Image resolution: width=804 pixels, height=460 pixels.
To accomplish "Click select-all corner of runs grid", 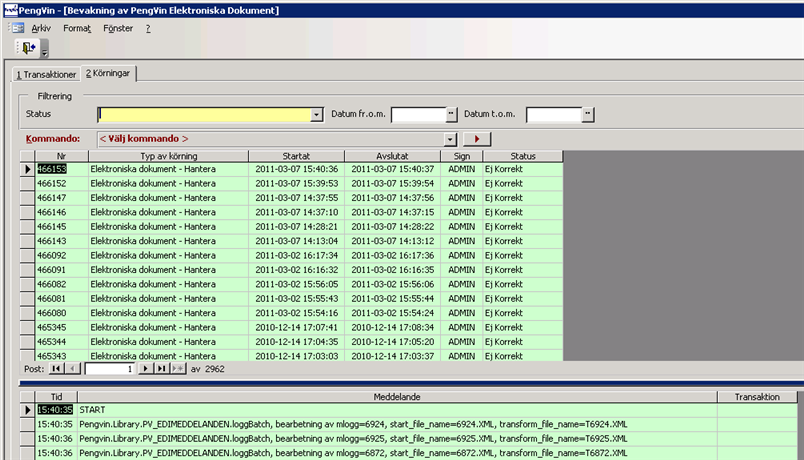I will coord(27,156).
